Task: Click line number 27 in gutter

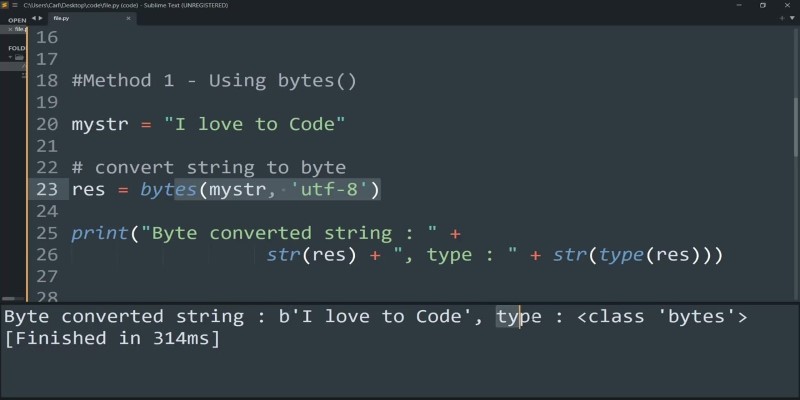Action: (47, 276)
